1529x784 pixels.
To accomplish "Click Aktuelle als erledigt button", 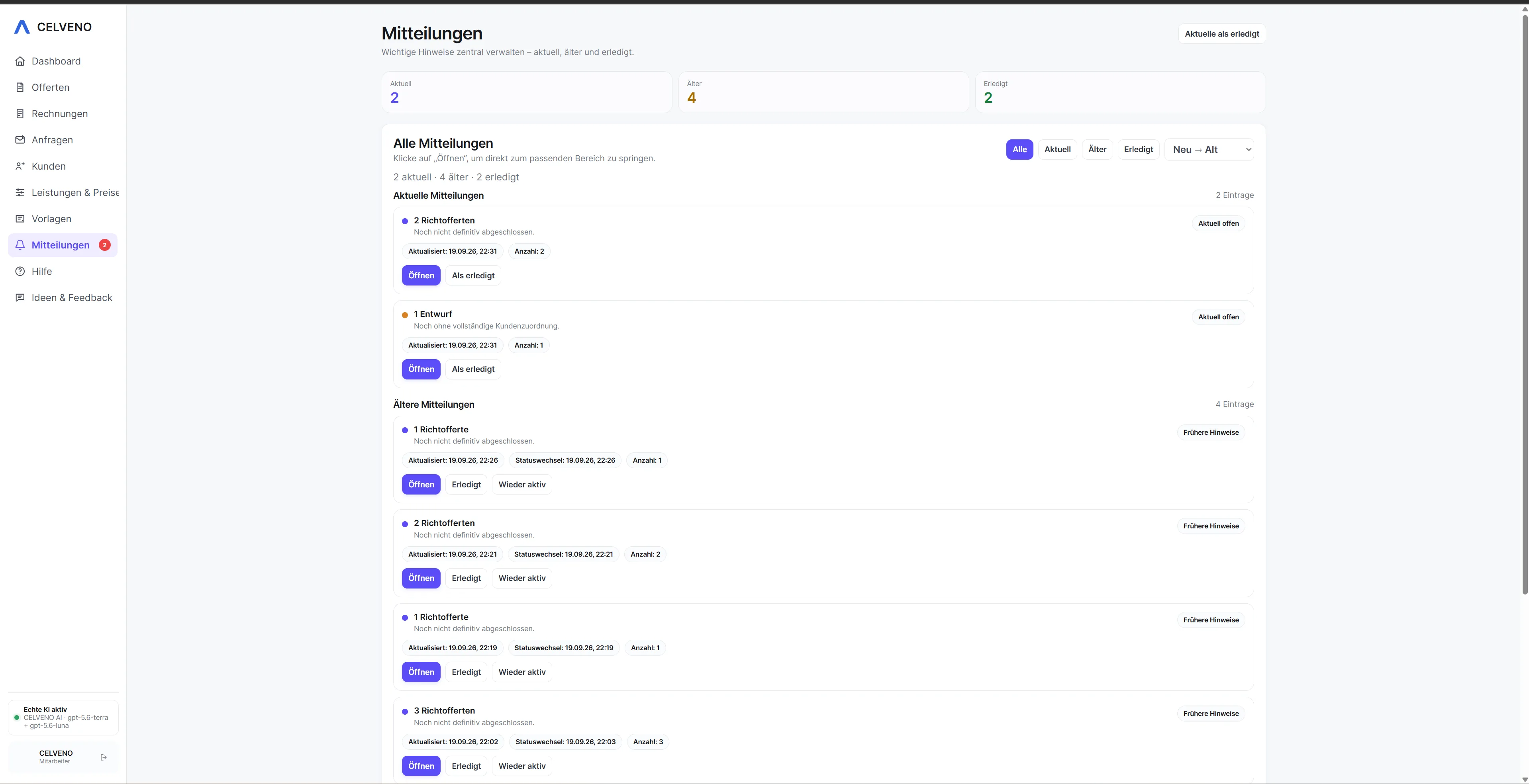I will coord(1221,34).
